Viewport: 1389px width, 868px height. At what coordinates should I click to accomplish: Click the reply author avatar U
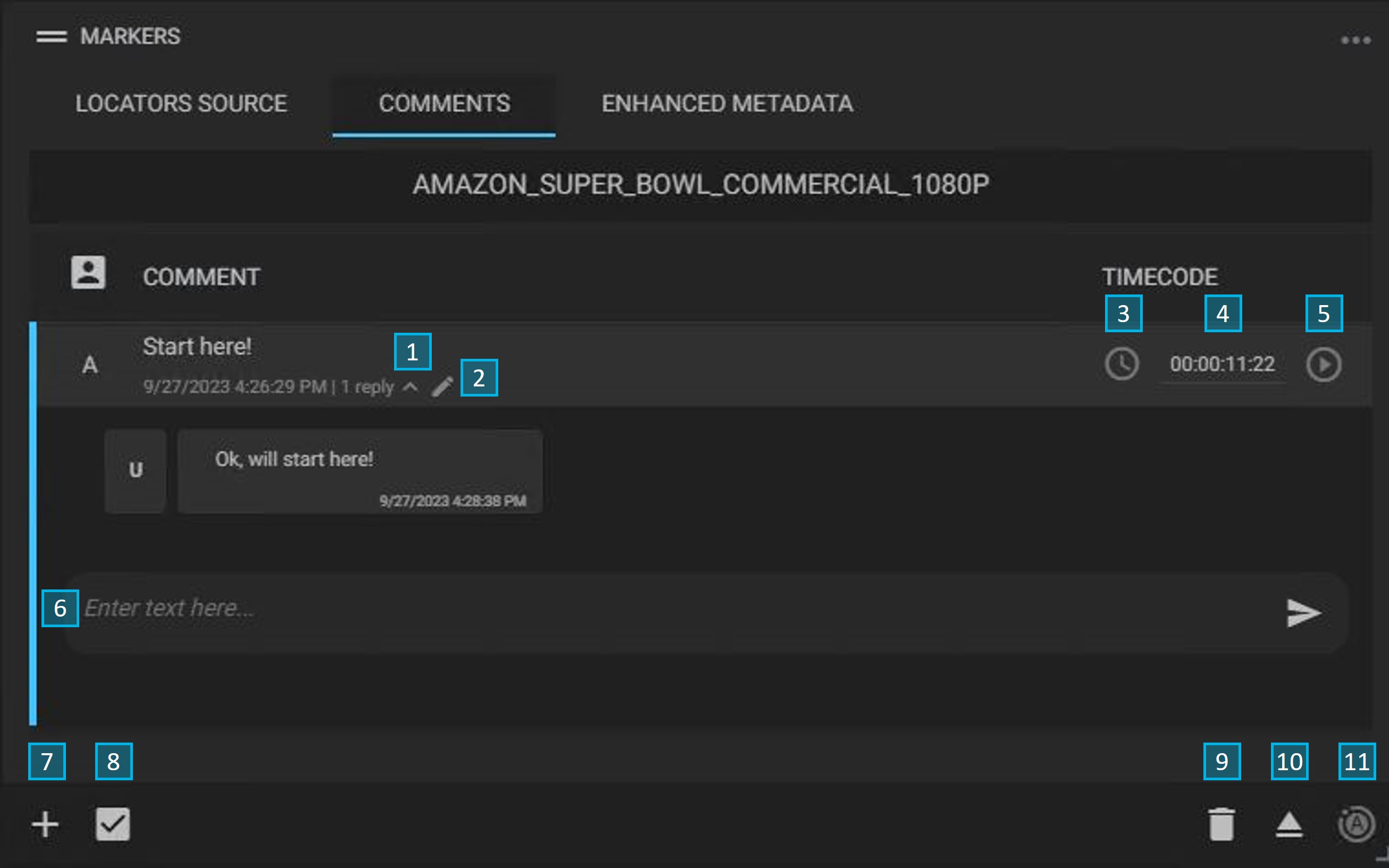136,471
